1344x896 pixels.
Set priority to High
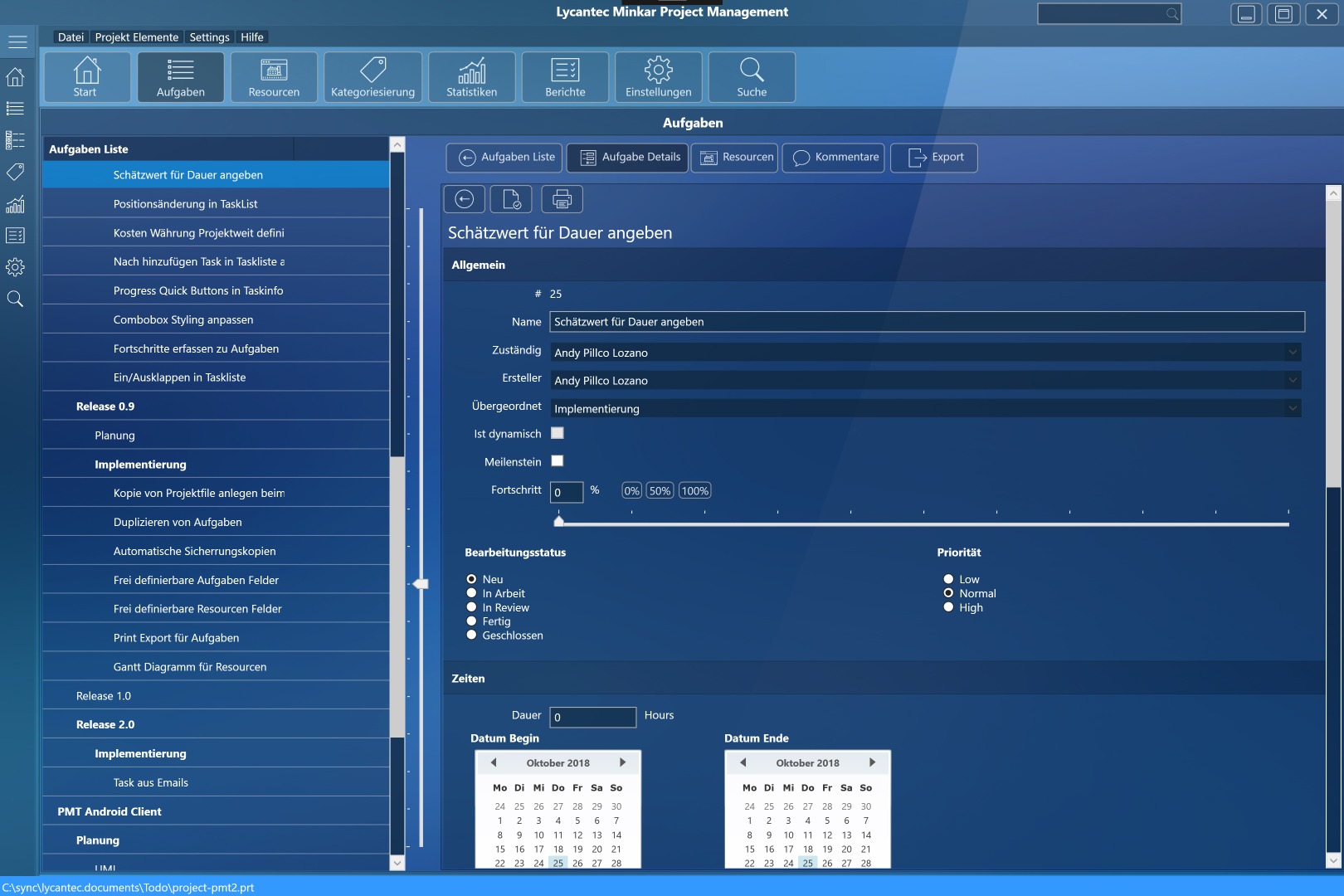point(948,607)
